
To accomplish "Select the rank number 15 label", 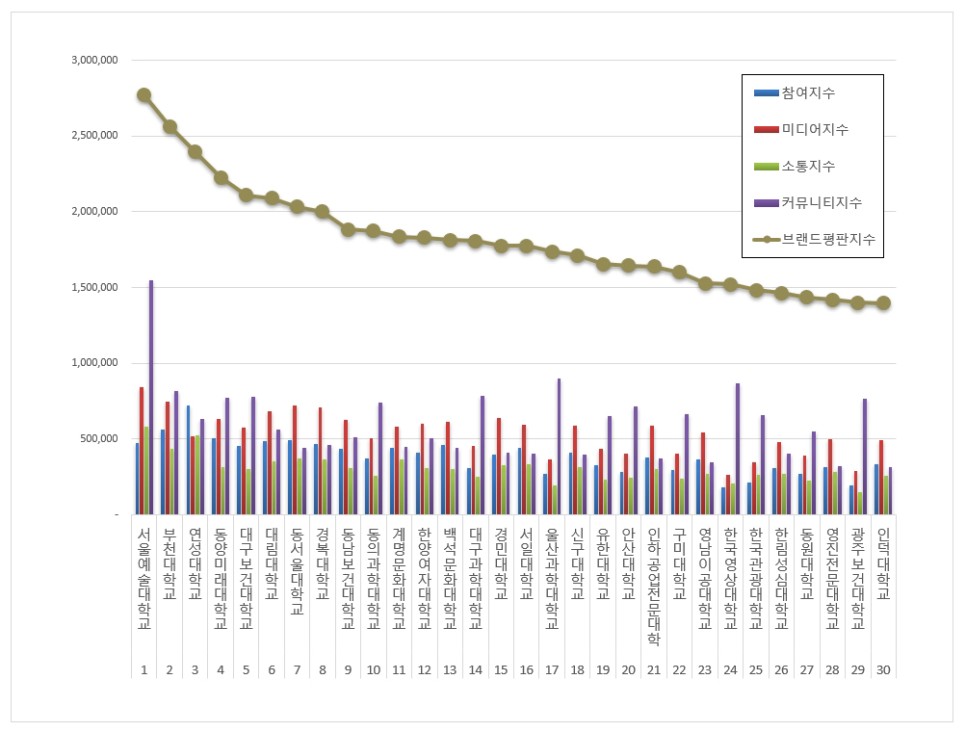I will [501, 670].
